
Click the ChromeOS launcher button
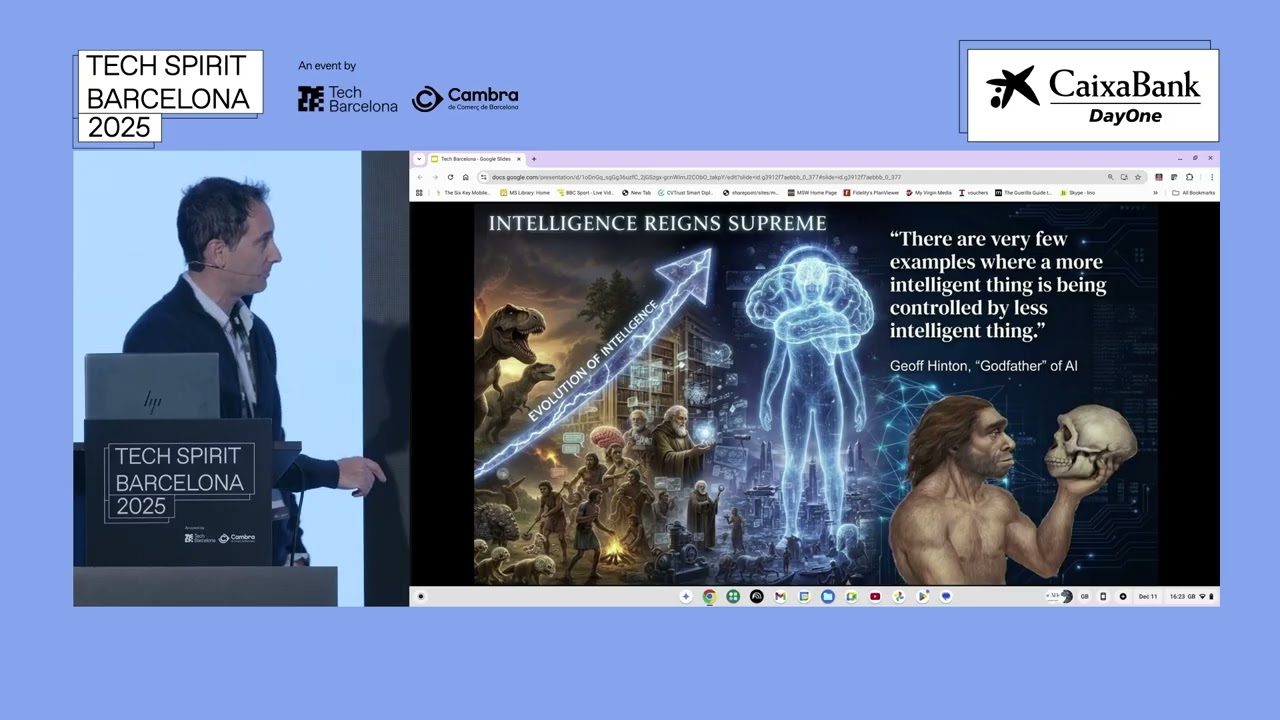point(420,596)
